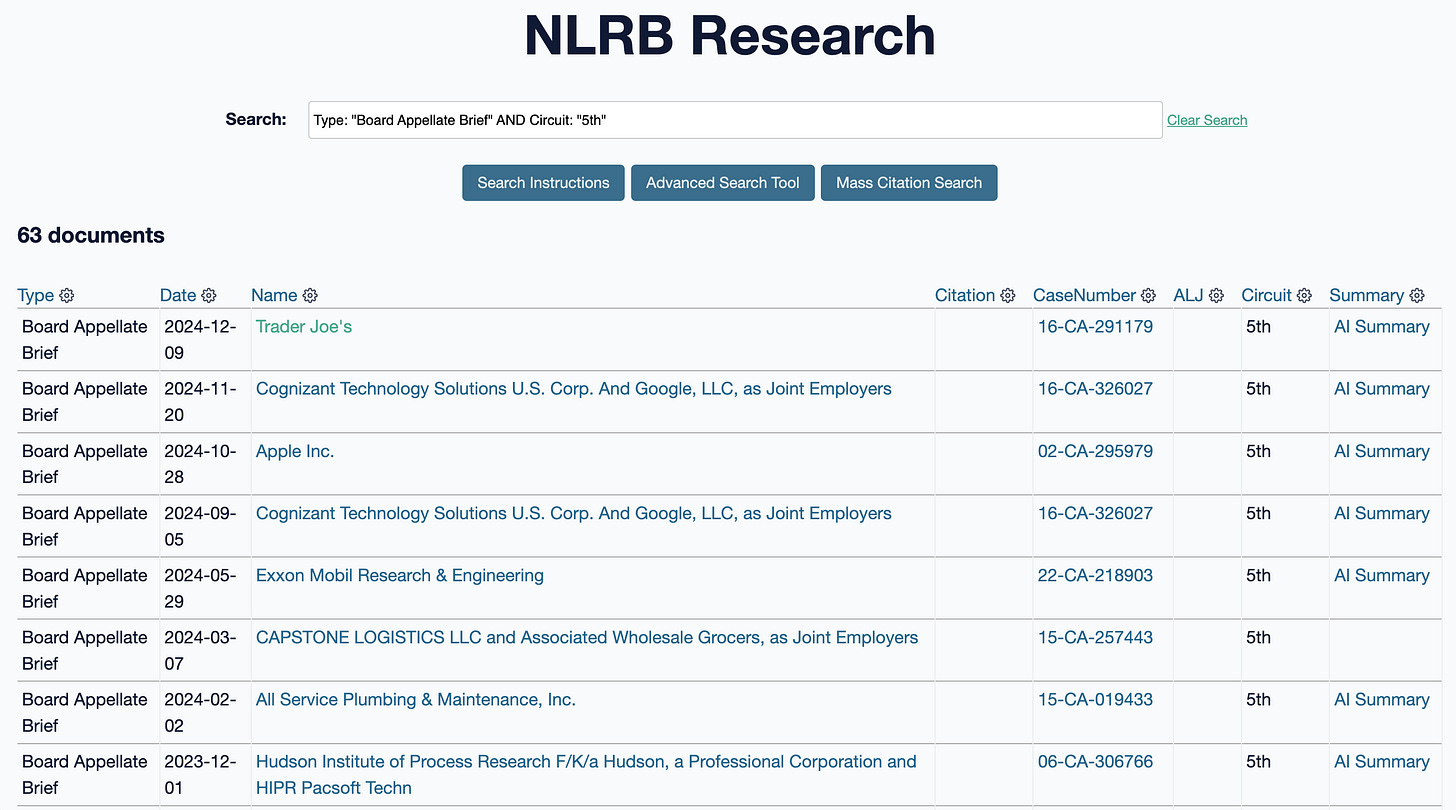Open case number 16-CA-291179

pyautogui.click(x=1095, y=327)
